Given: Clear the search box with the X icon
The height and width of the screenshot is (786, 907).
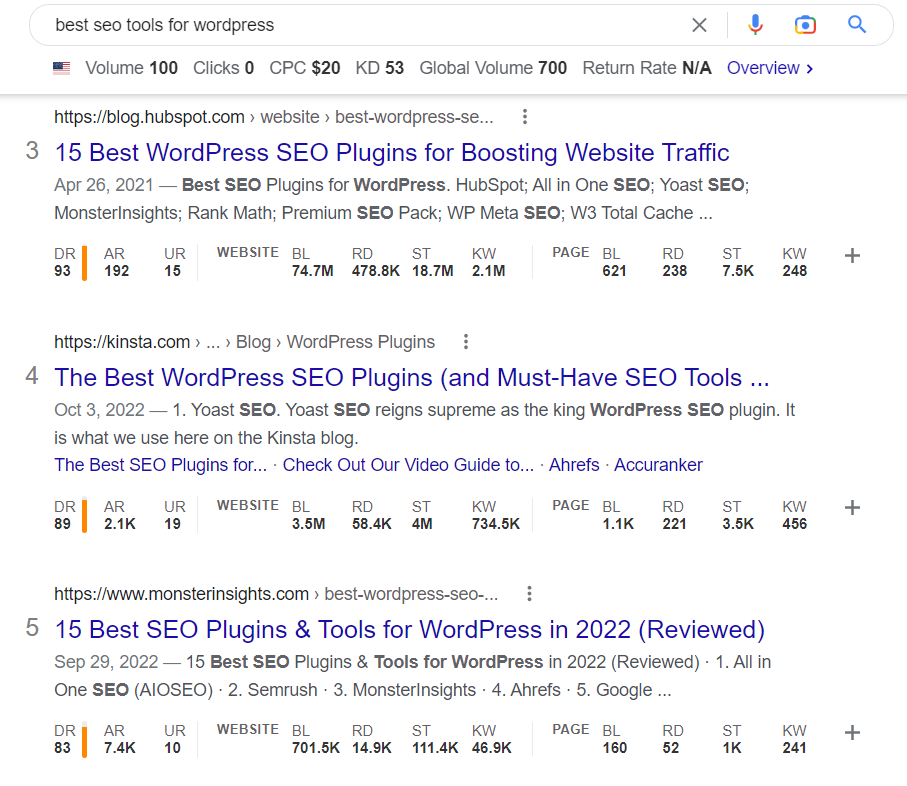Looking at the screenshot, I should tap(699, 25).
